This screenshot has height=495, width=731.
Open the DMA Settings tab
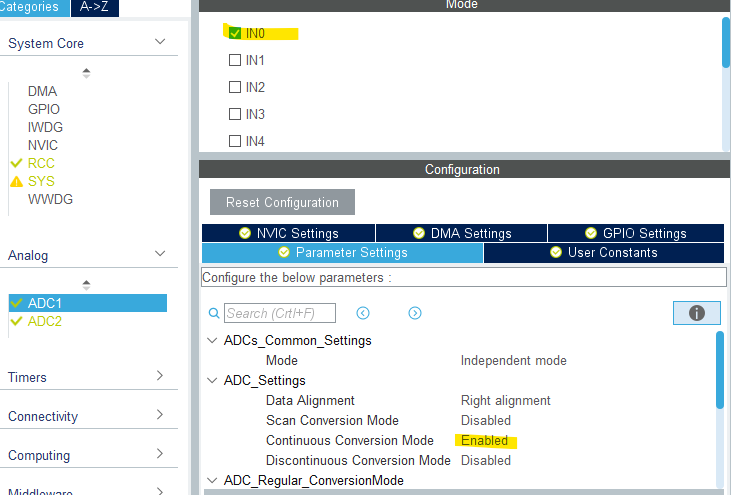(462, 233)
